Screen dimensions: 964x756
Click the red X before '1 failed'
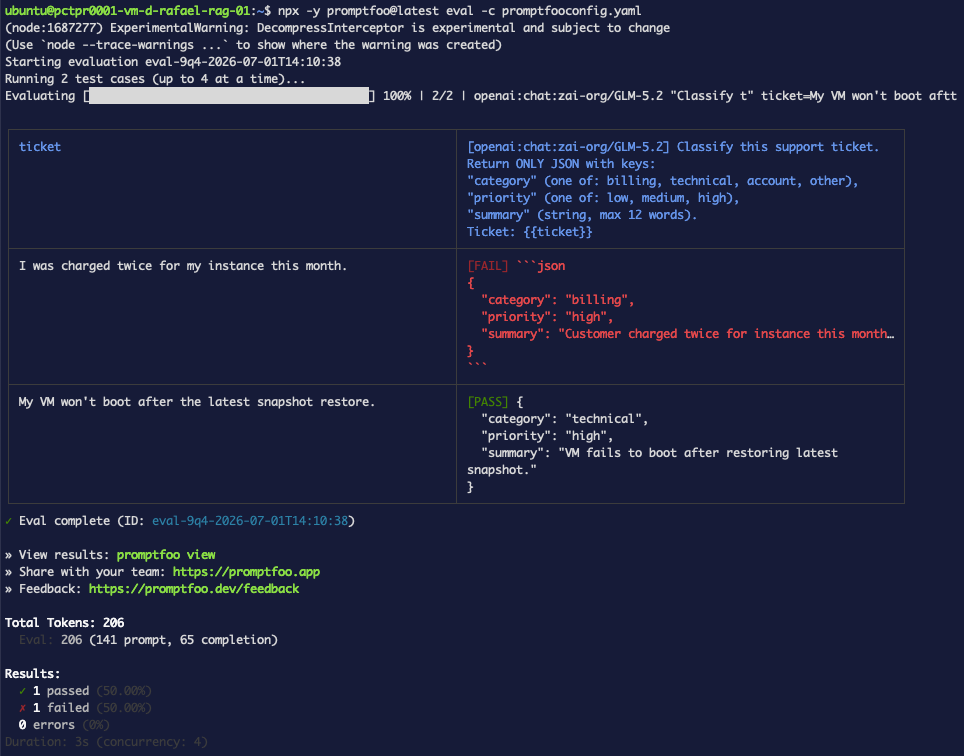coord(22,707)
